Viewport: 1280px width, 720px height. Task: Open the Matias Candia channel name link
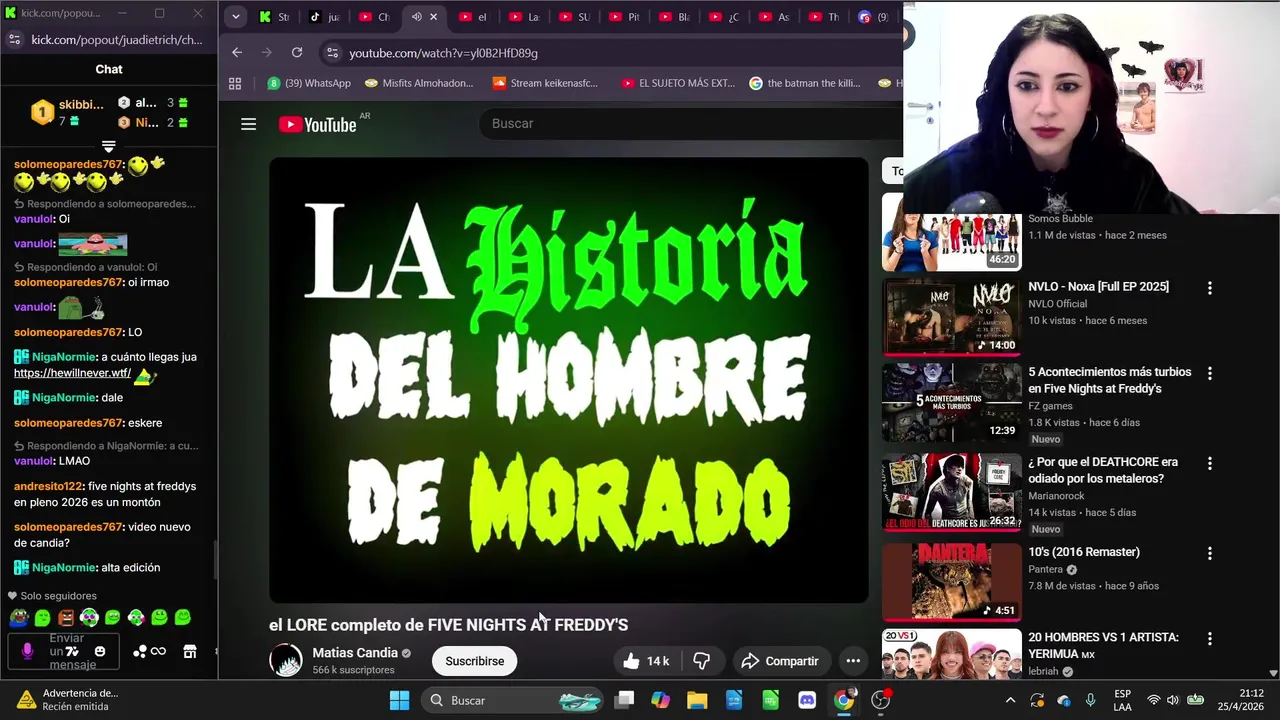(355, 652)
